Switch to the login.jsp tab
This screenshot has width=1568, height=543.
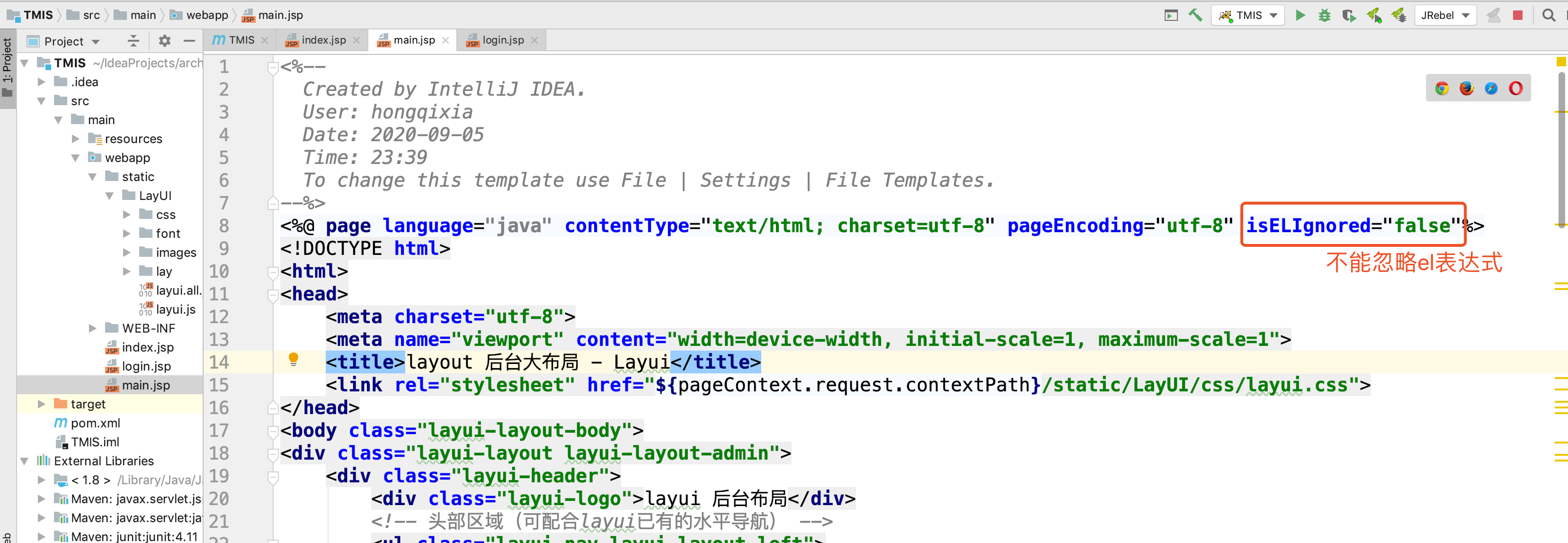503,40
